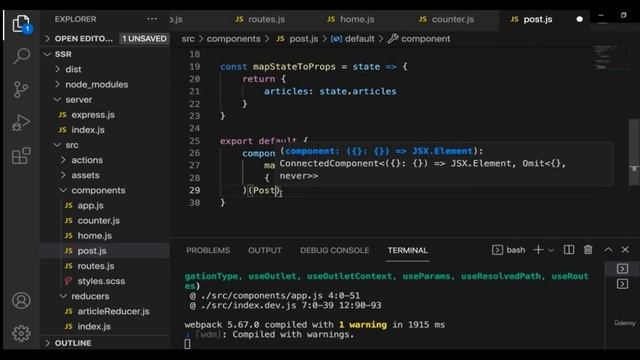Open the Output panel tab
The image size is (640, 360).
(x=264, y=250)
